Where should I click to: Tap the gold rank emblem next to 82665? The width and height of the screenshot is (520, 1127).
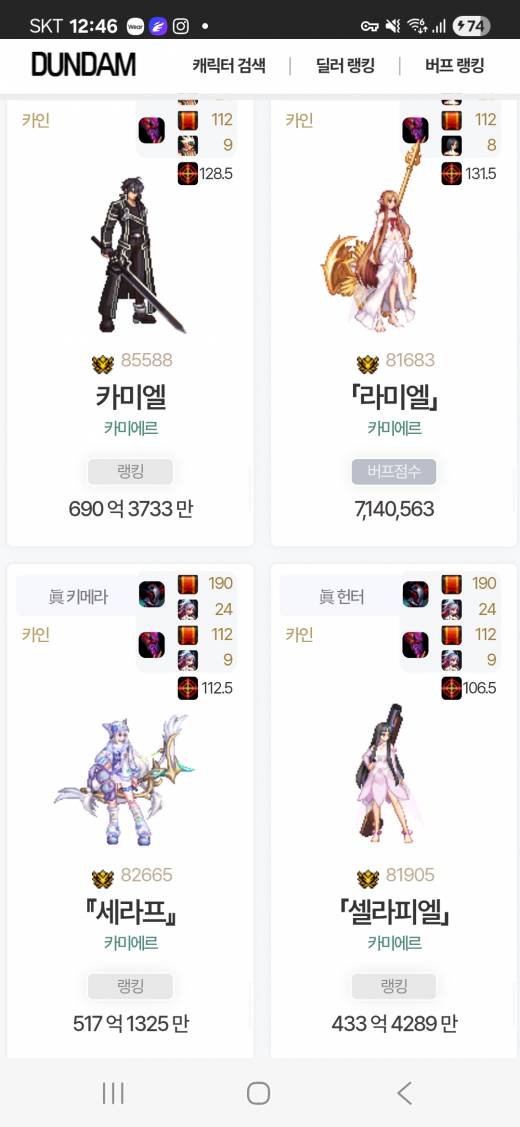(103, 878)
